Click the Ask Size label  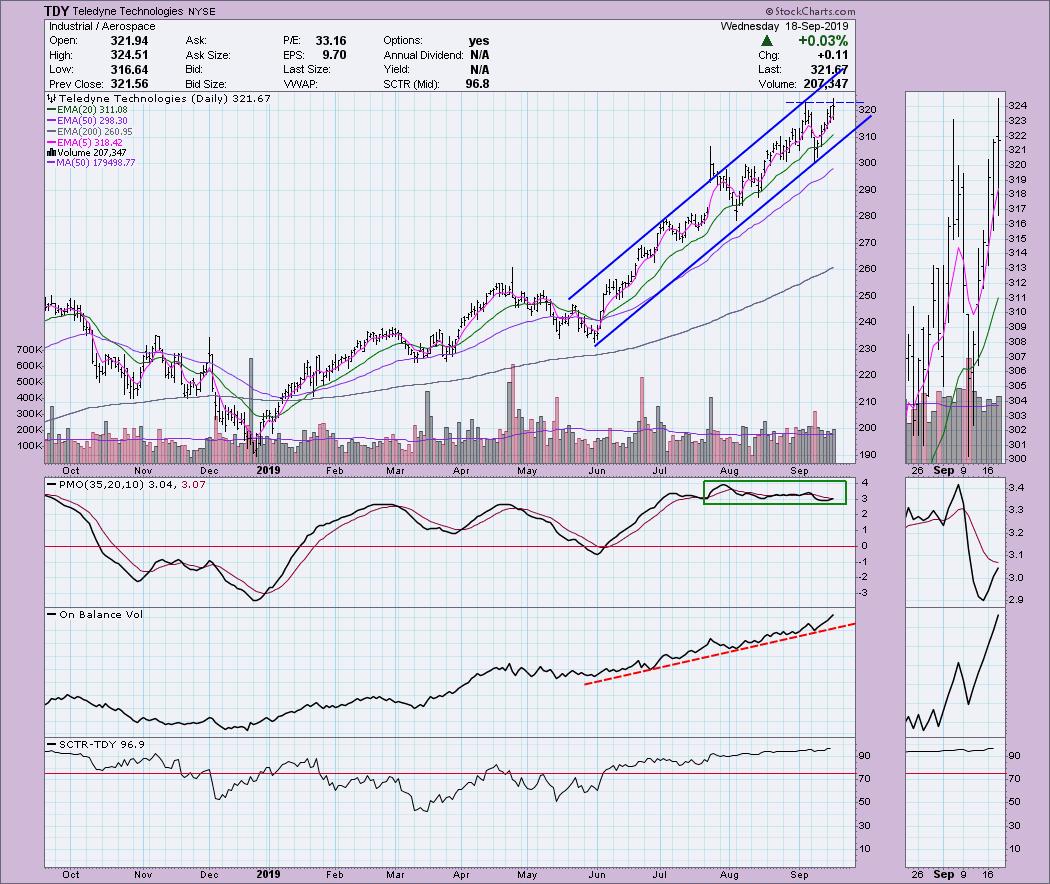click(208, 55)
